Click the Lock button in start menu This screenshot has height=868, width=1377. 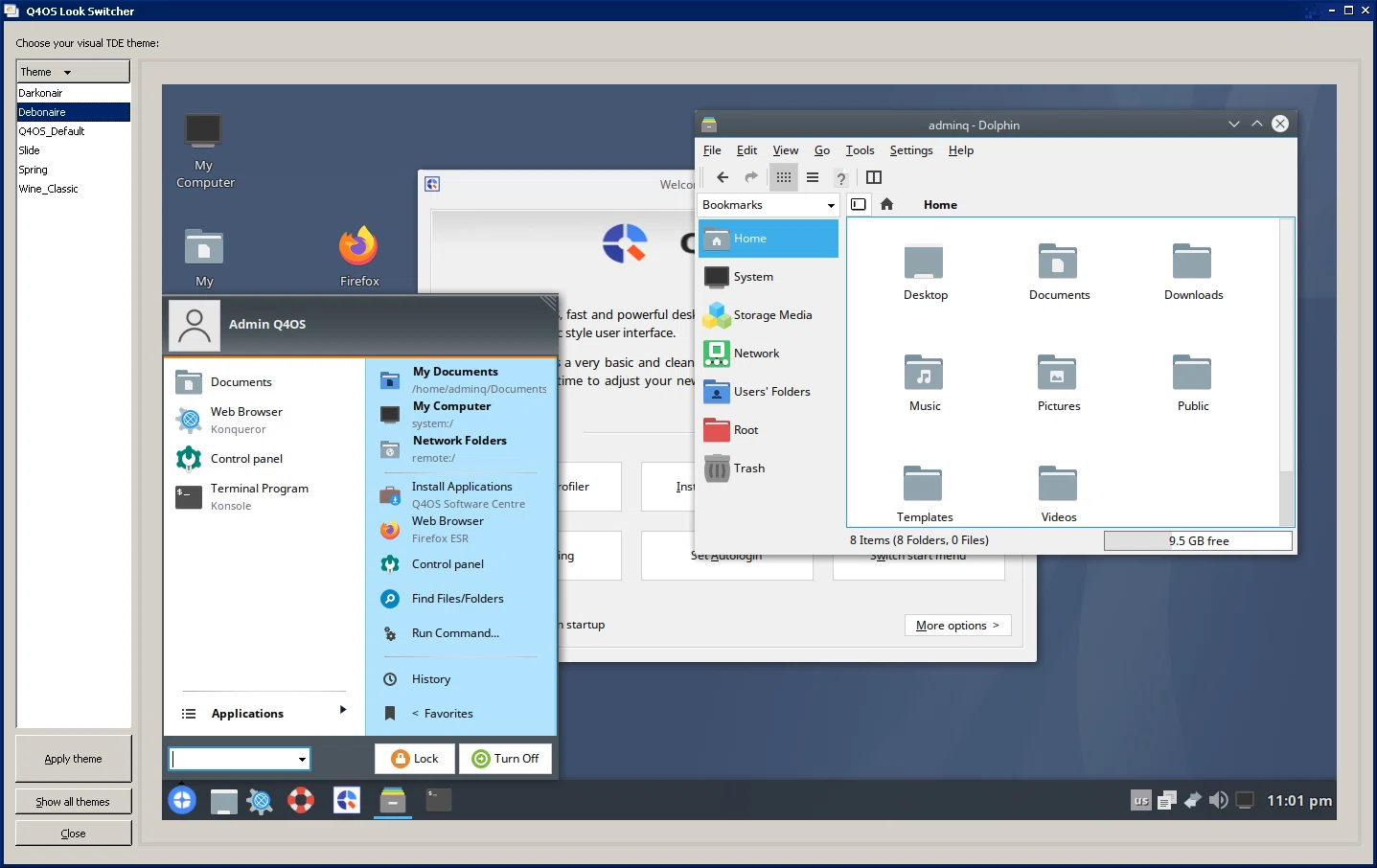pos(415,759)
